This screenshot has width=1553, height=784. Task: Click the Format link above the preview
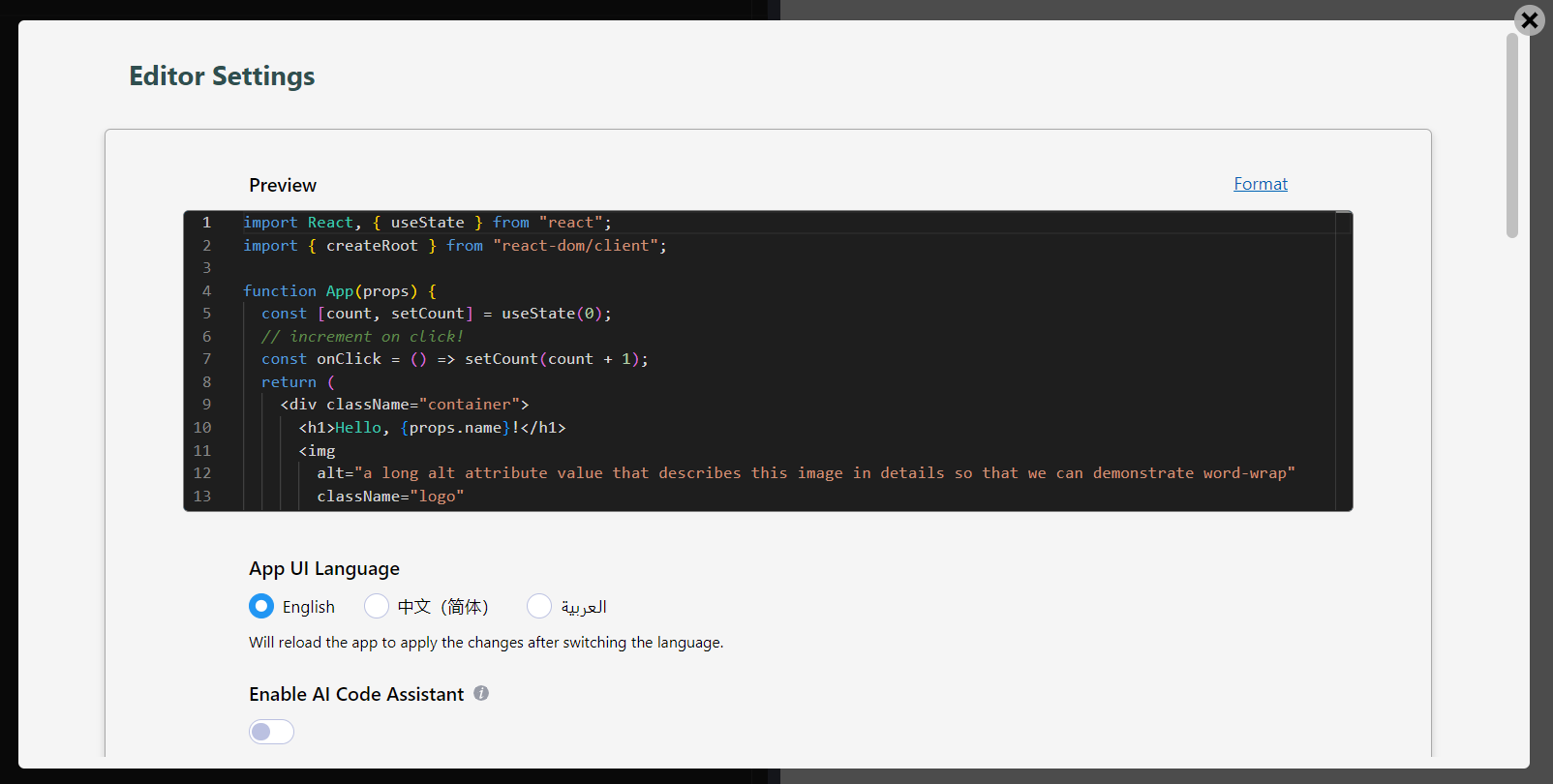pyautogui.click(x=1260, y=184)
